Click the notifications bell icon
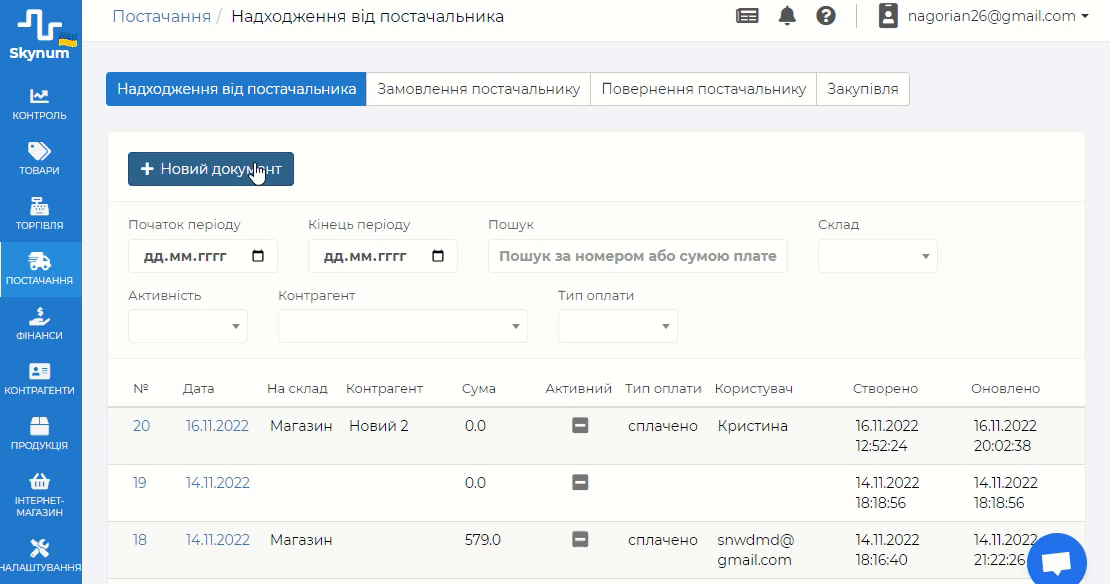This screenshot has width=1110, height=584. click(x=788, y=16)
